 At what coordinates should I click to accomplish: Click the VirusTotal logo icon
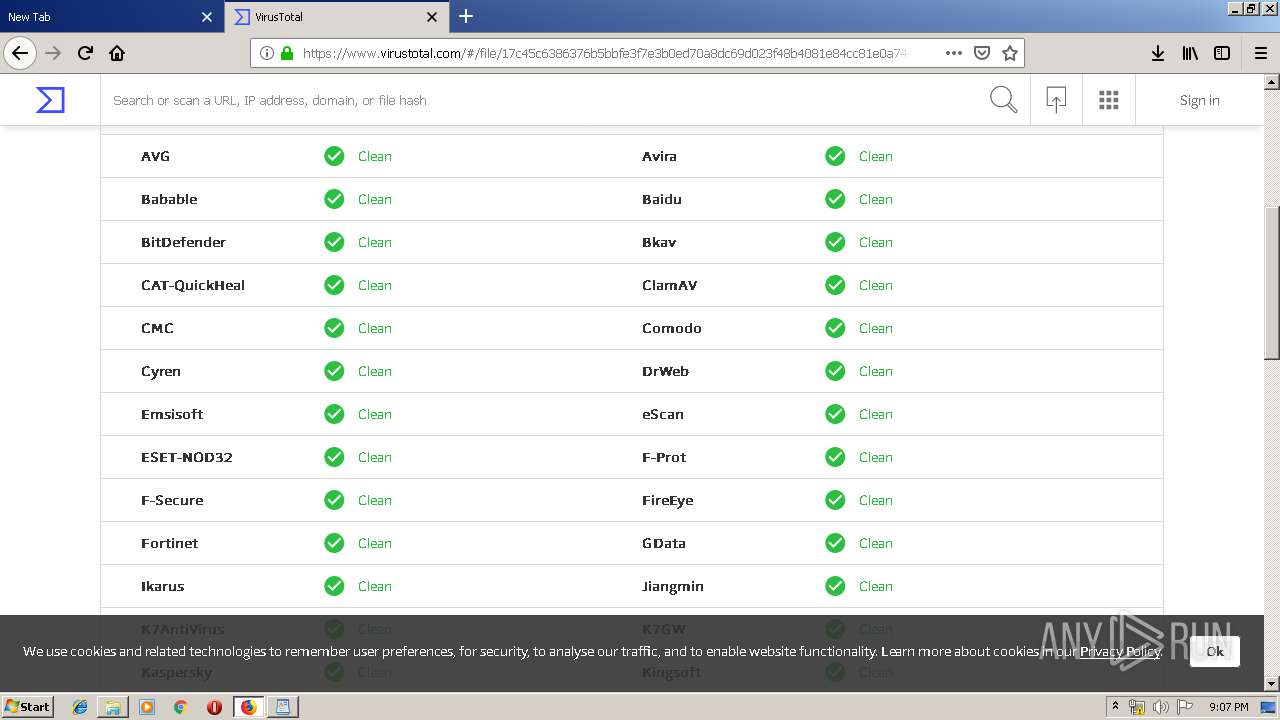click(50, 100)
